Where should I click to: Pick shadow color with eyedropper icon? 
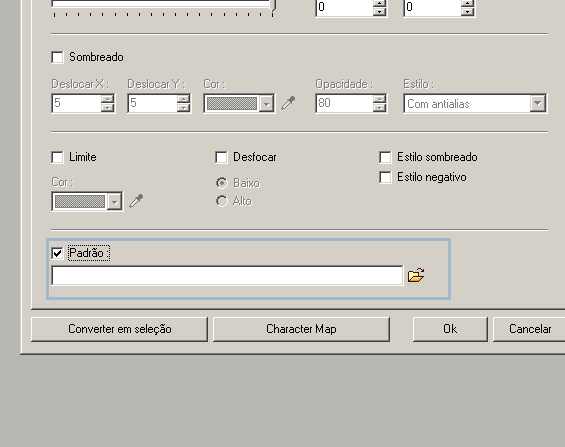(x=288, y=103)
